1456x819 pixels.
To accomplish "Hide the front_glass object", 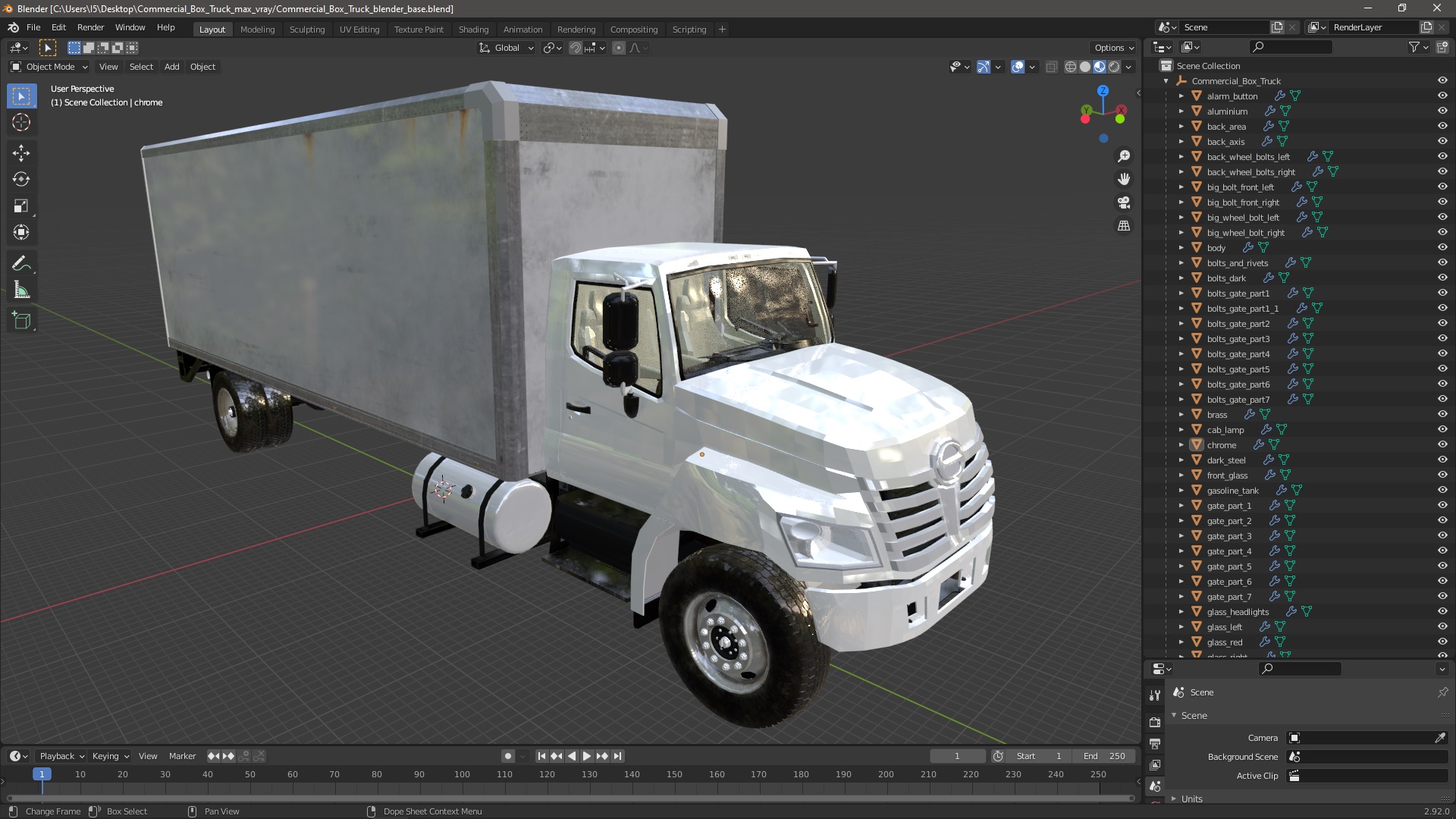I will pos(1442,475).
